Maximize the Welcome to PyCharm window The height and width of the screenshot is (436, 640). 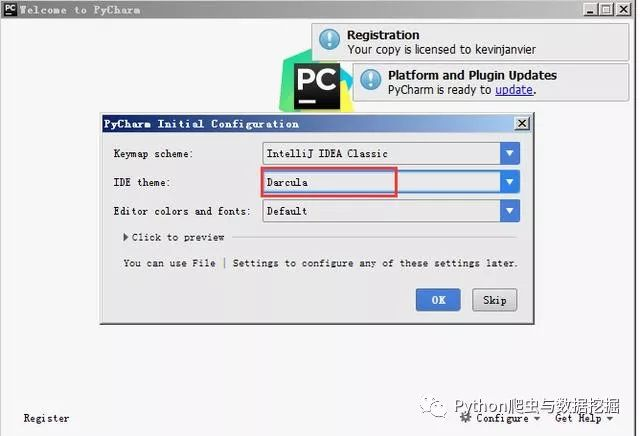(x=606, y=9)
